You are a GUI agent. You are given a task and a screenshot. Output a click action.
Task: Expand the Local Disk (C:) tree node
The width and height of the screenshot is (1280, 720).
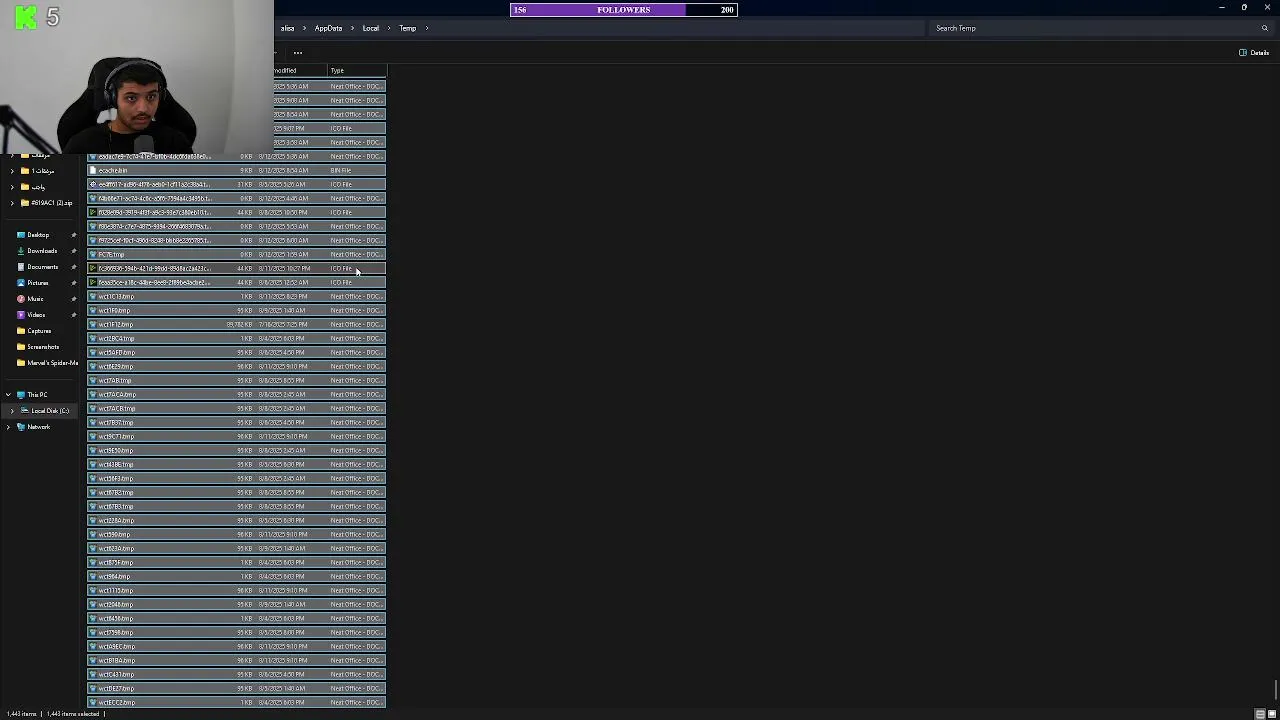tap(12, 411)
